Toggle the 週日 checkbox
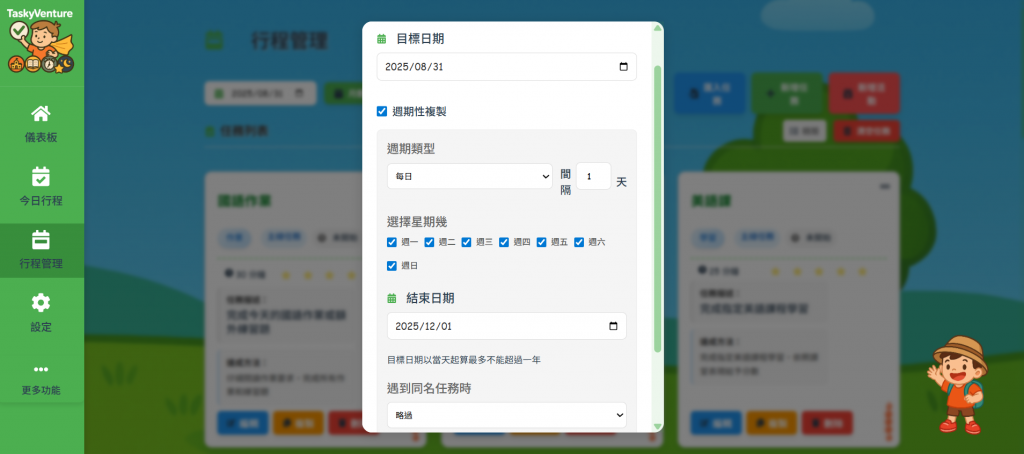 [x=392, y=266]
